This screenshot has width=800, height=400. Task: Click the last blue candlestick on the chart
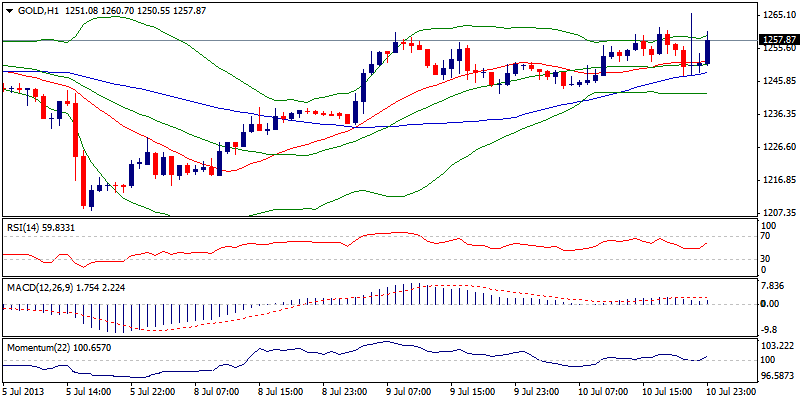click(x=708, y=51)
